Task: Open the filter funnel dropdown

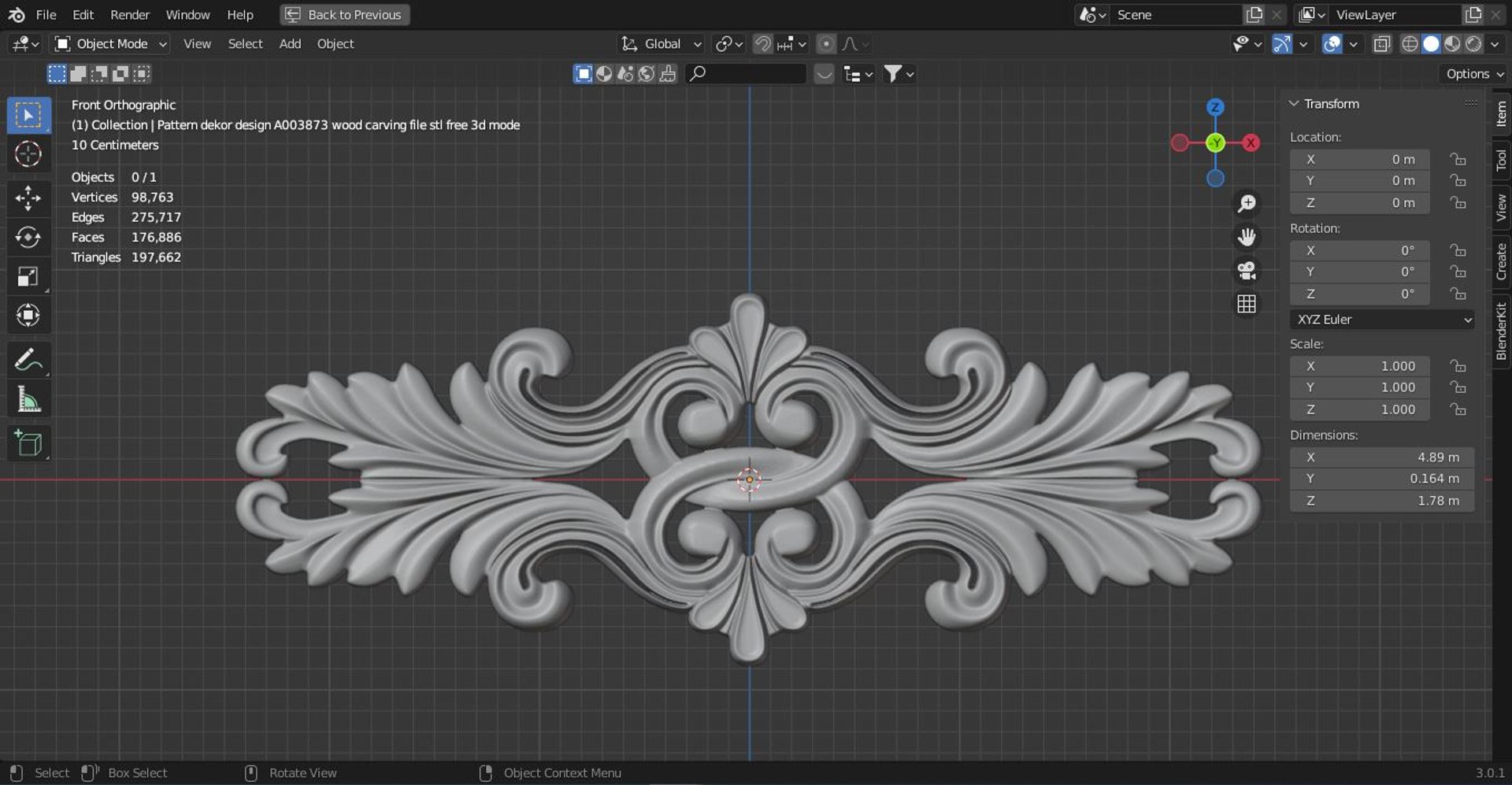Action: click(x=899, y=74)
